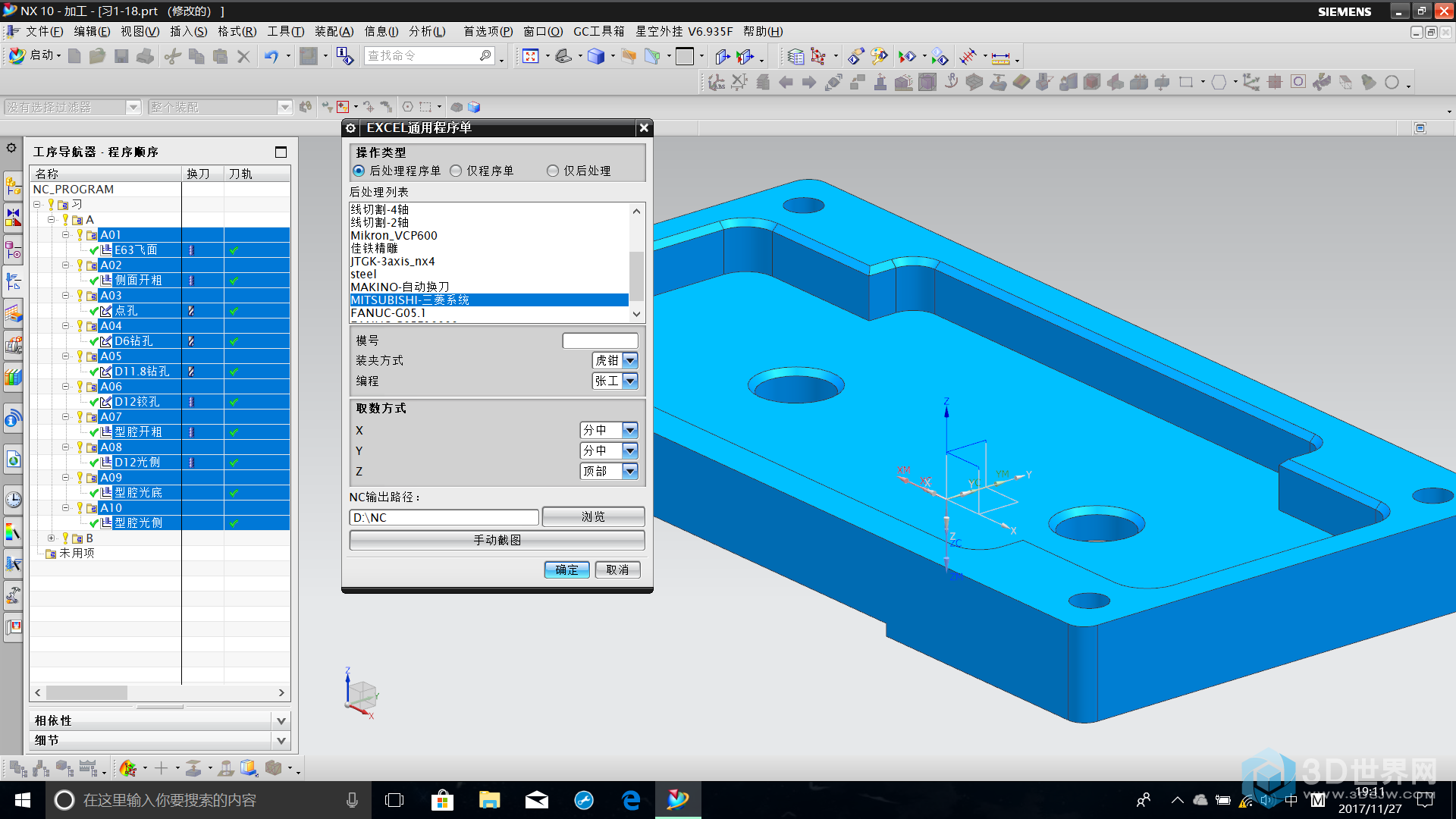Open the Y 取数方式 dropdown
This screenshot has width=1456, height=819.
[629, 450]
